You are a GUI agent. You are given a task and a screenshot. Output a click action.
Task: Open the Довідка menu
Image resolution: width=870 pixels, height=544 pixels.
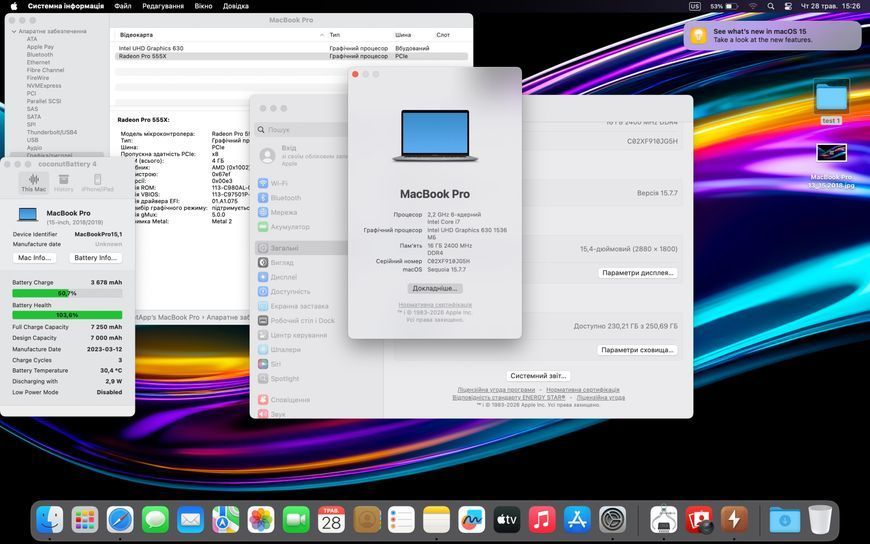[235, 6]
